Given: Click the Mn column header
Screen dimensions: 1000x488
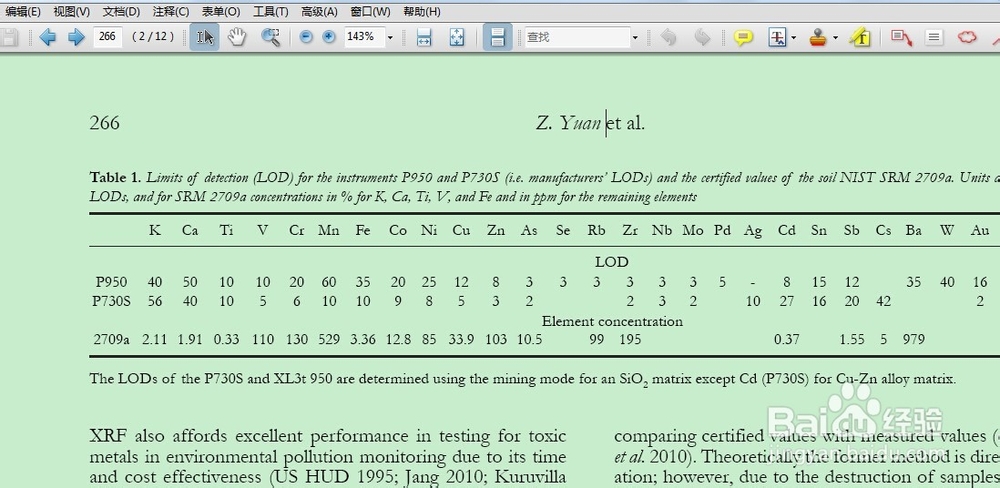Looking at the screenshot, I should point(329,230).
